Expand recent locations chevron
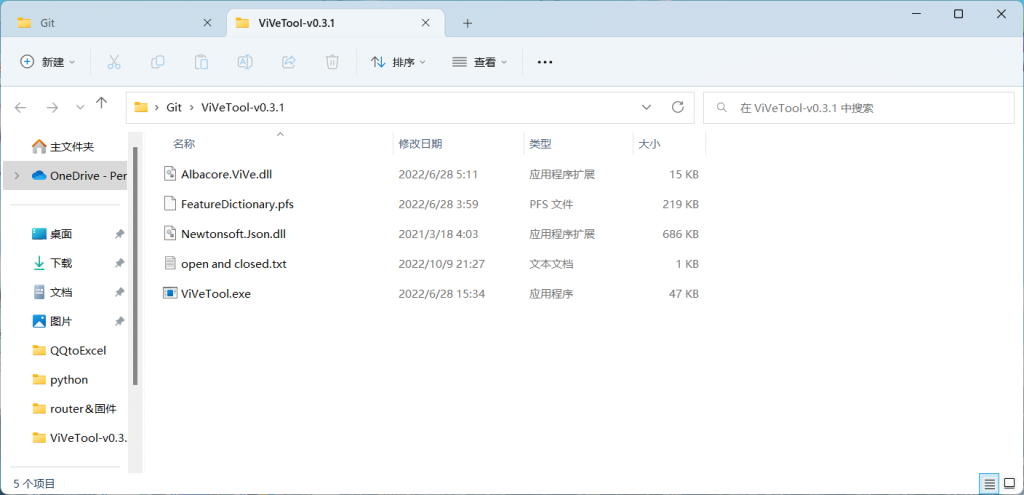 (x=80, y=108)
